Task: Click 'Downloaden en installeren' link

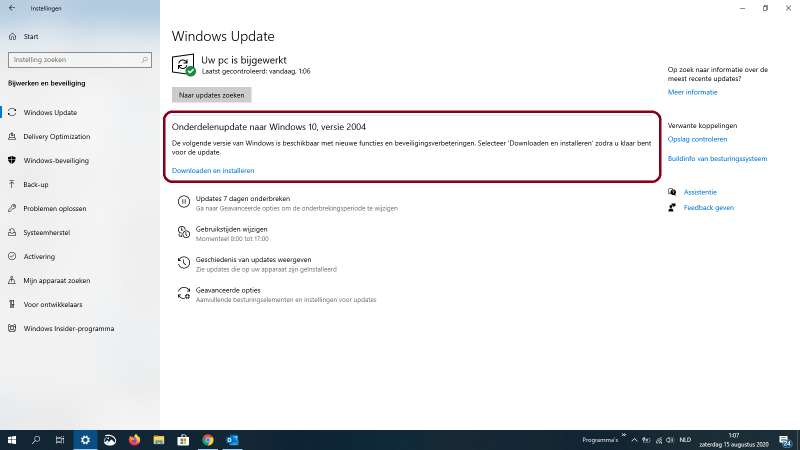Action: [x=213, y=170]
